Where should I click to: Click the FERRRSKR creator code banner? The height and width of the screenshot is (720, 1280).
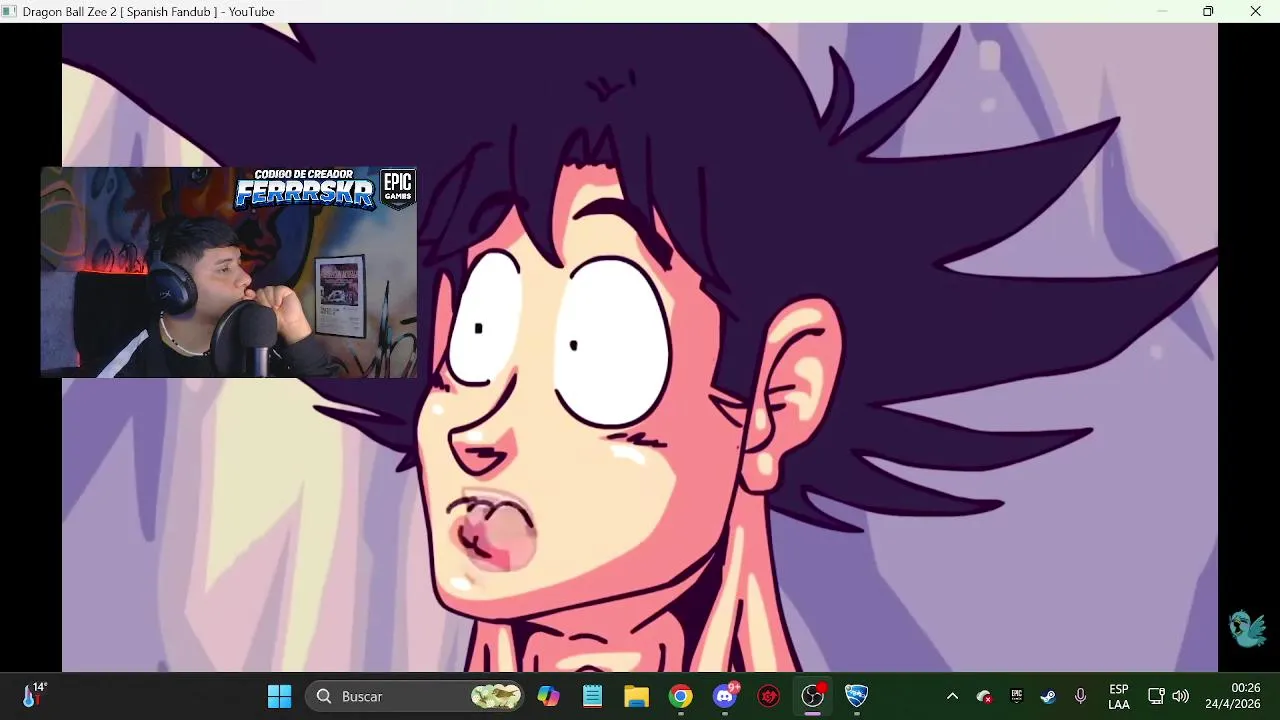(305, 188)
